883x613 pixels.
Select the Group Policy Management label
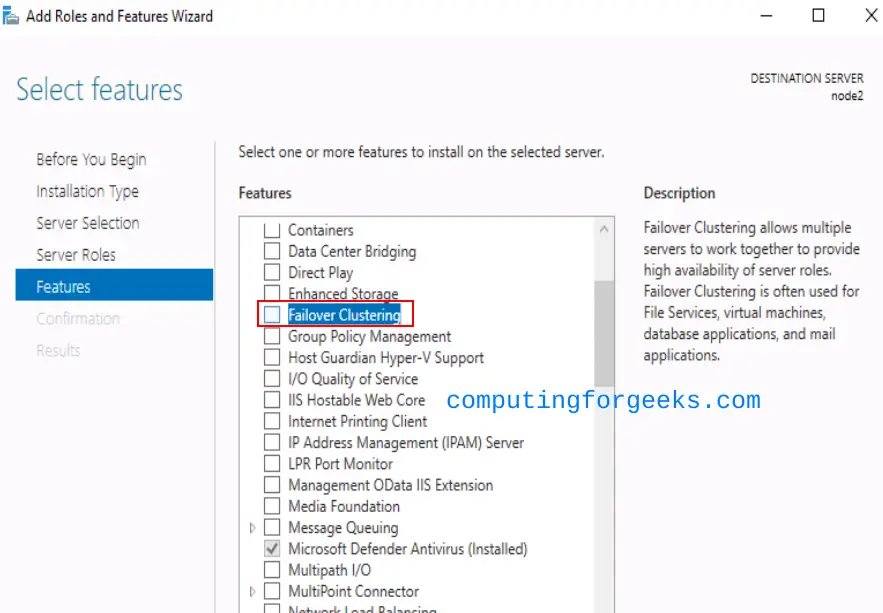point(369,337)
